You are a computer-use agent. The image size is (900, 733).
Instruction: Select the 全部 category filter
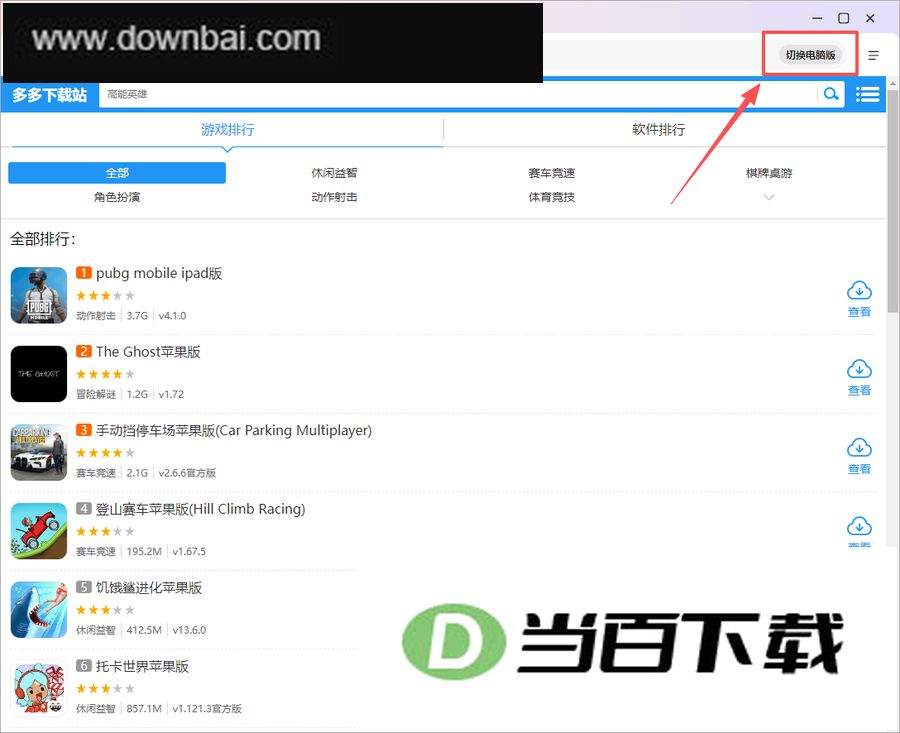point(117,173)
